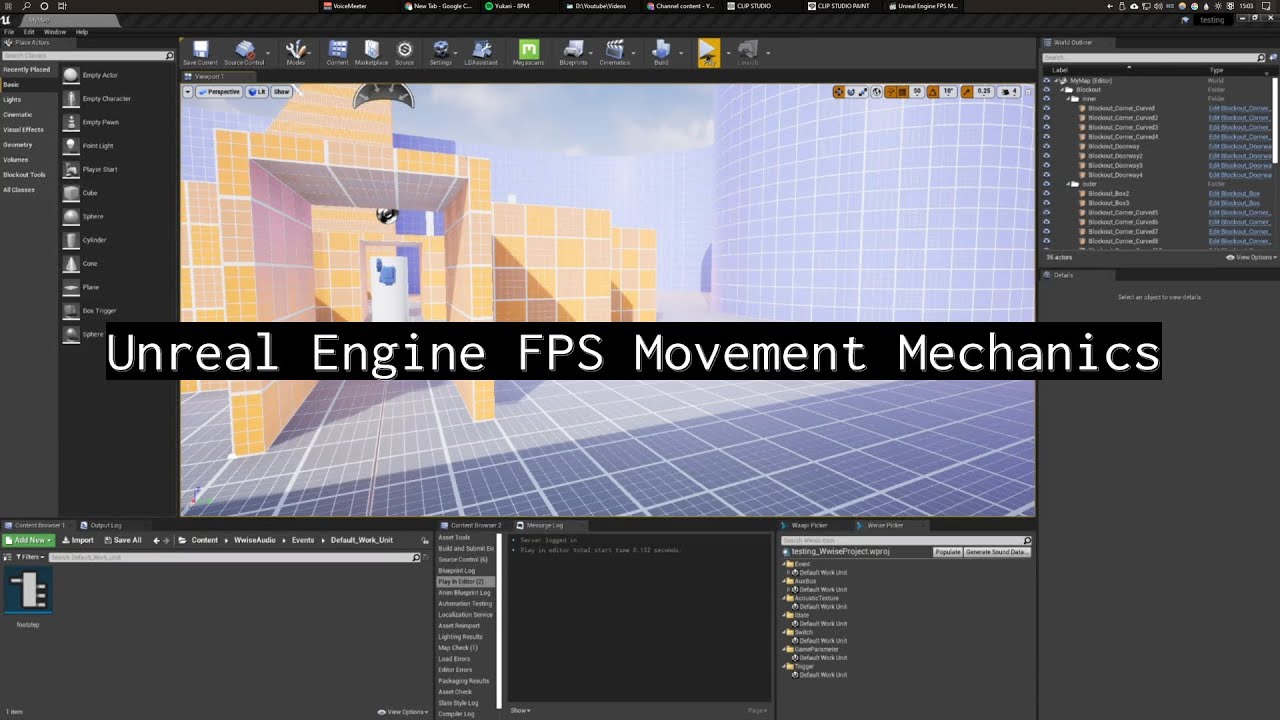Open the viewport options arrow menu
Viewport: 1280px width, 720px height.
click(188, 92)
